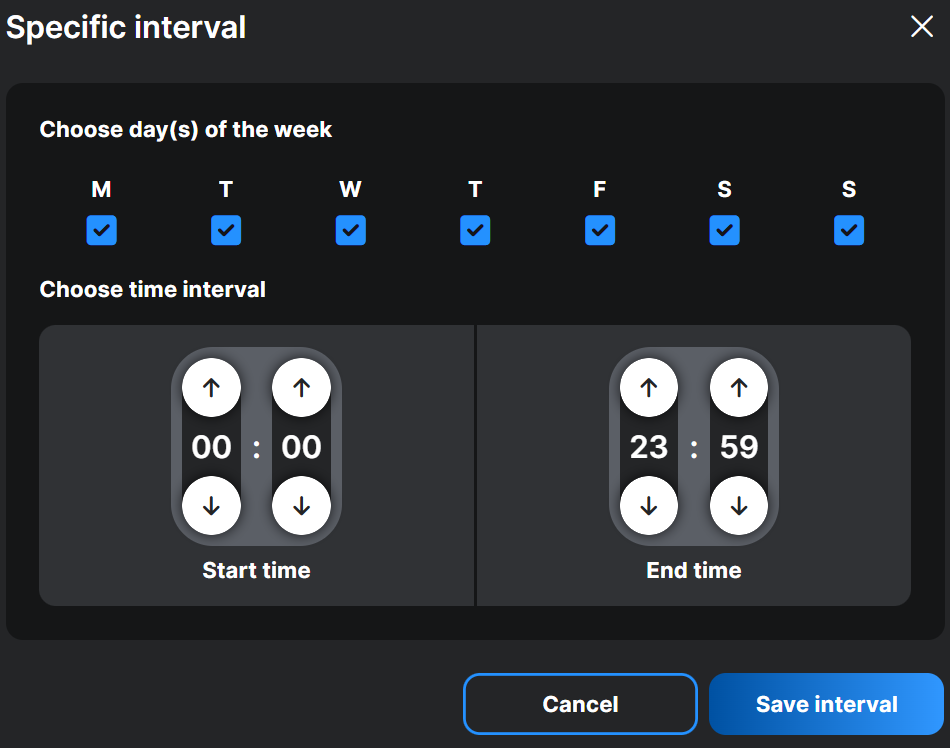Close the Specific interval dialog

point(922,27)
